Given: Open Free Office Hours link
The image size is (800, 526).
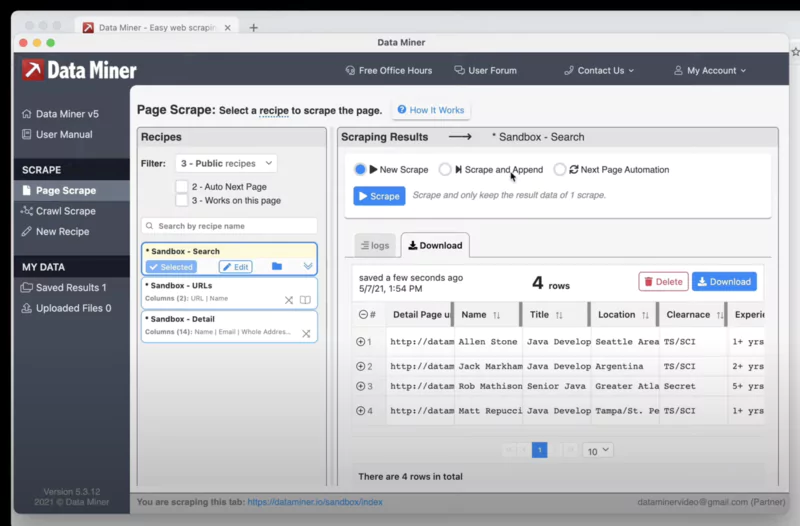Looking at the screenshot, I should pyautogui.click(x=389, y=70).
